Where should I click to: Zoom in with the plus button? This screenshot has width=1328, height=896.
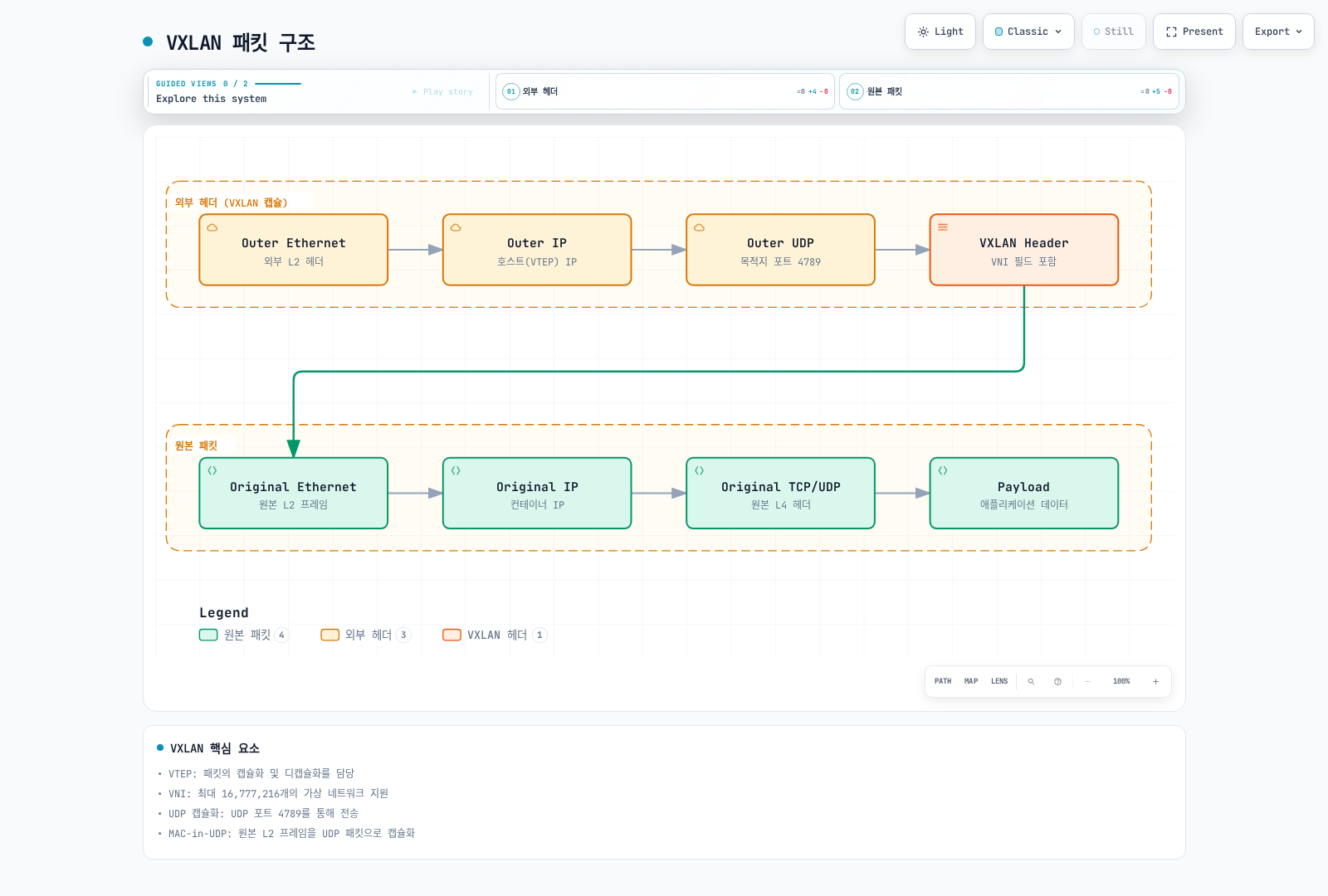[1155, 681]
